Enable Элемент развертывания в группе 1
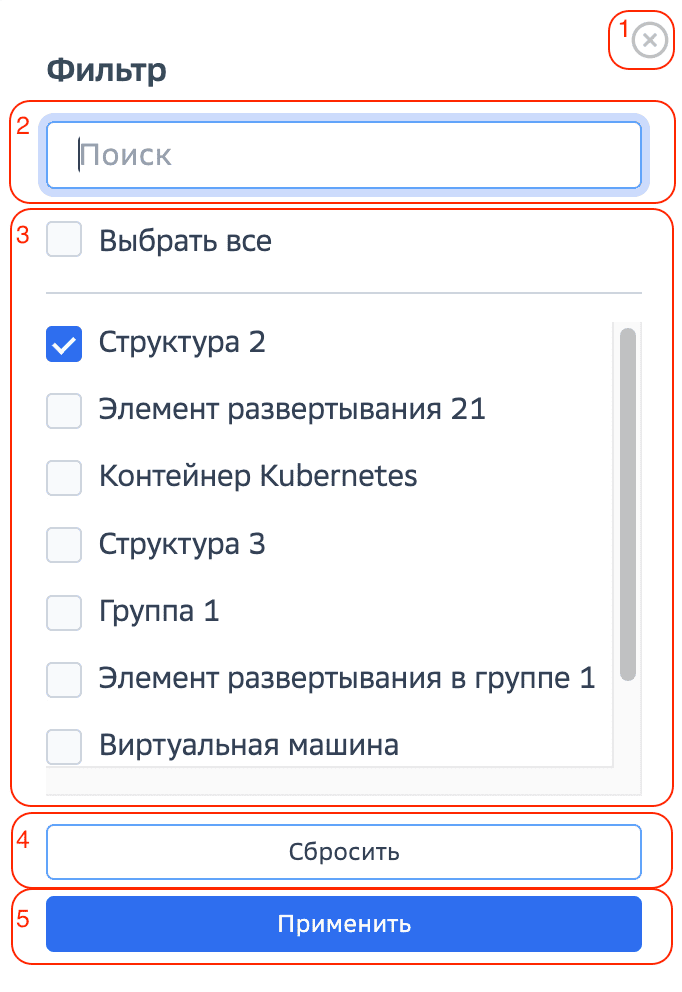682x992 pixels. tap(63, 679)
